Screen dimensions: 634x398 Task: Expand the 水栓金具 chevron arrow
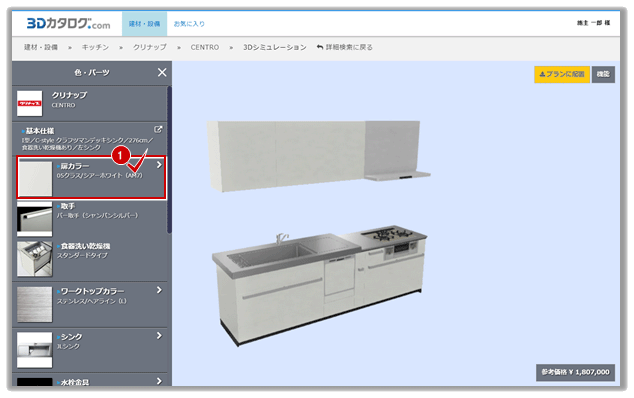coord(159,381)
